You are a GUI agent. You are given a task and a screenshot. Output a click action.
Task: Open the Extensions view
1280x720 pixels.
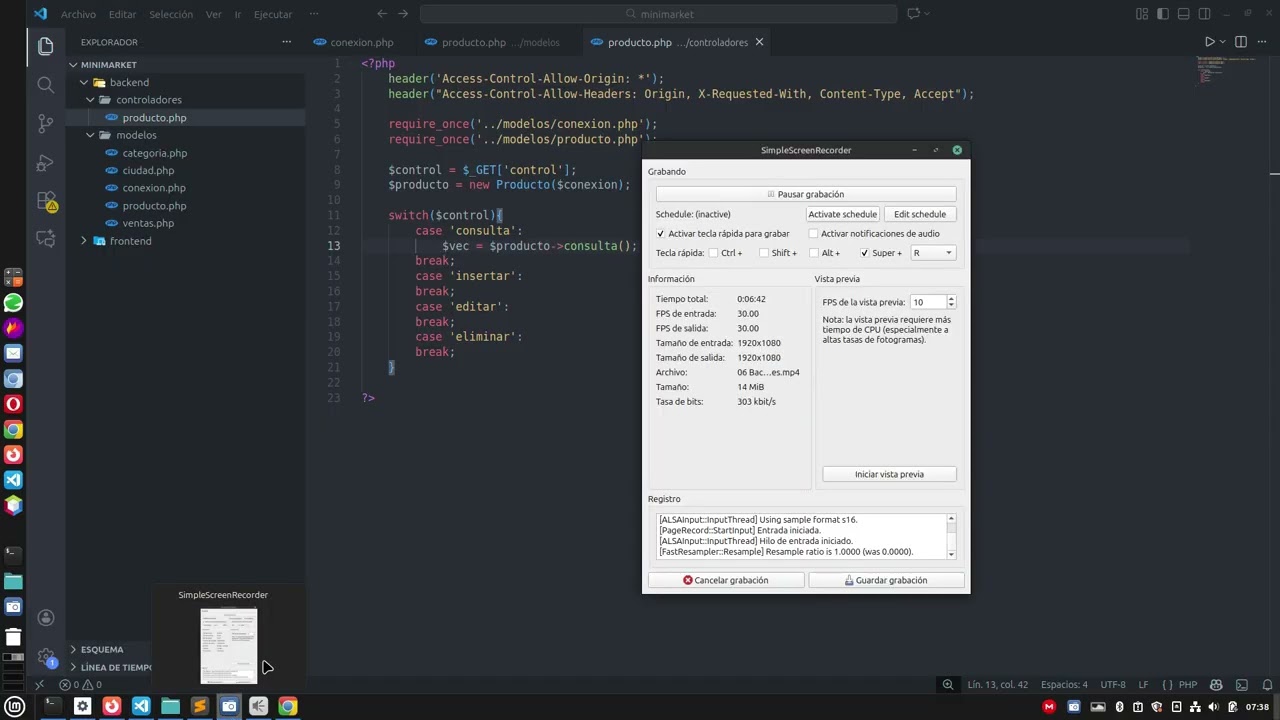pos(45,201)
